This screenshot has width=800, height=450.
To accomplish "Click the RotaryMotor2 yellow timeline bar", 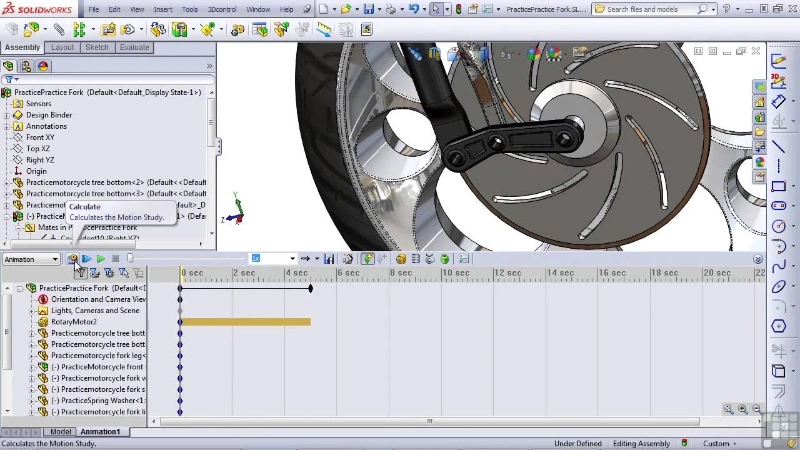I will (x=245, y=322).
